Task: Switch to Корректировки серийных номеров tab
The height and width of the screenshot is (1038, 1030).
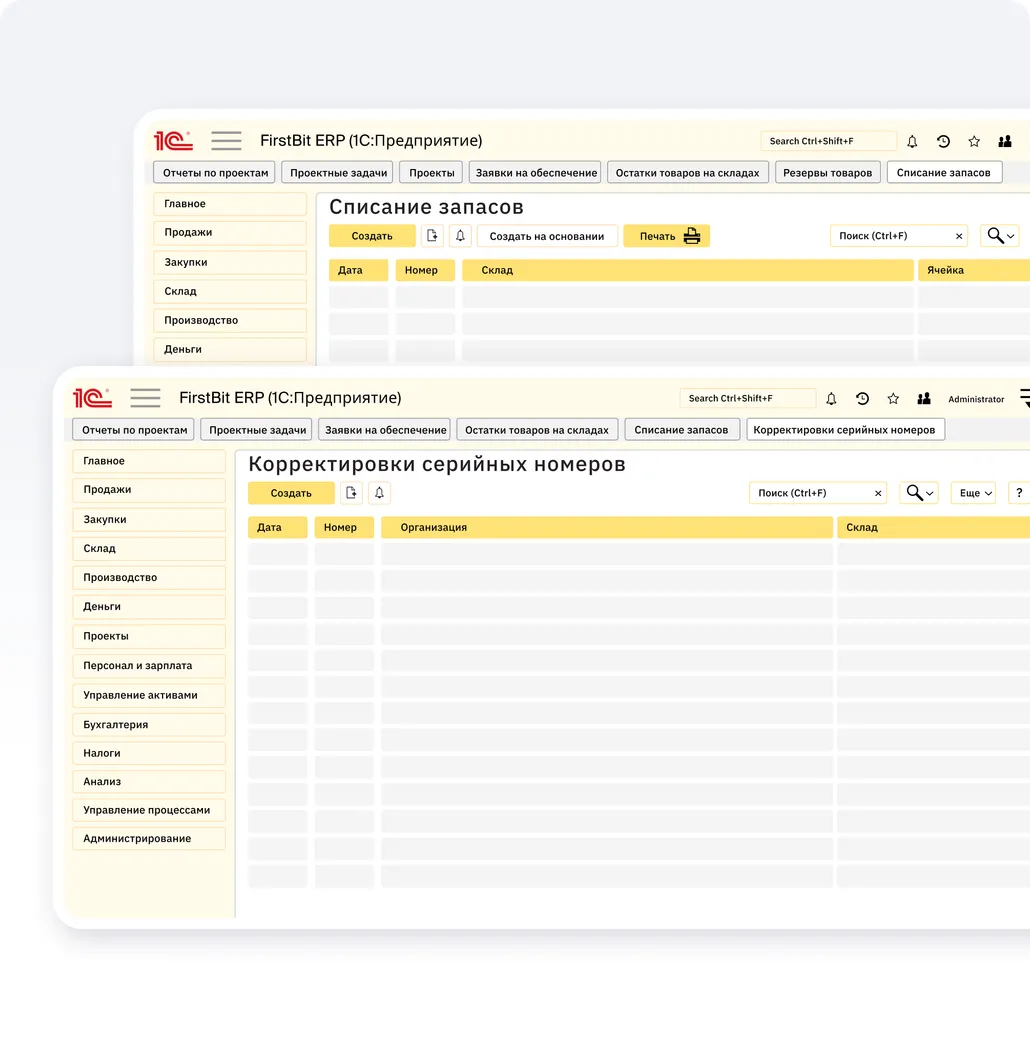Action: click(844, 430)
